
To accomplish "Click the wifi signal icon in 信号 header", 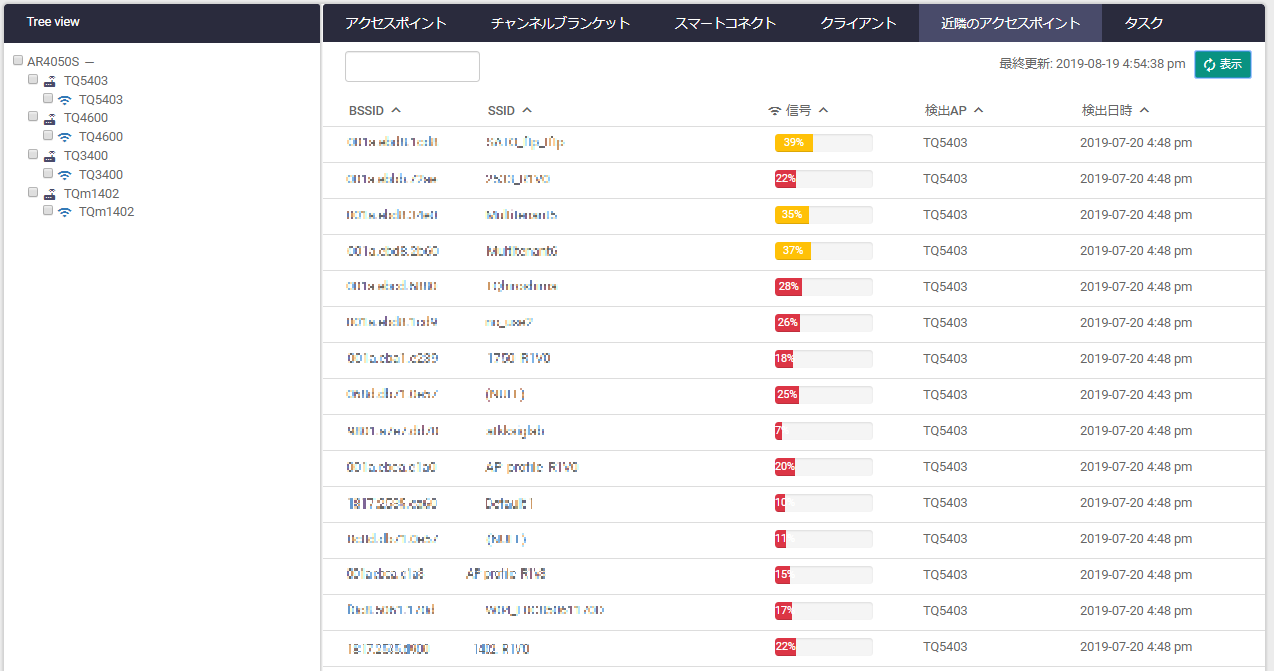I will [774, 110].
